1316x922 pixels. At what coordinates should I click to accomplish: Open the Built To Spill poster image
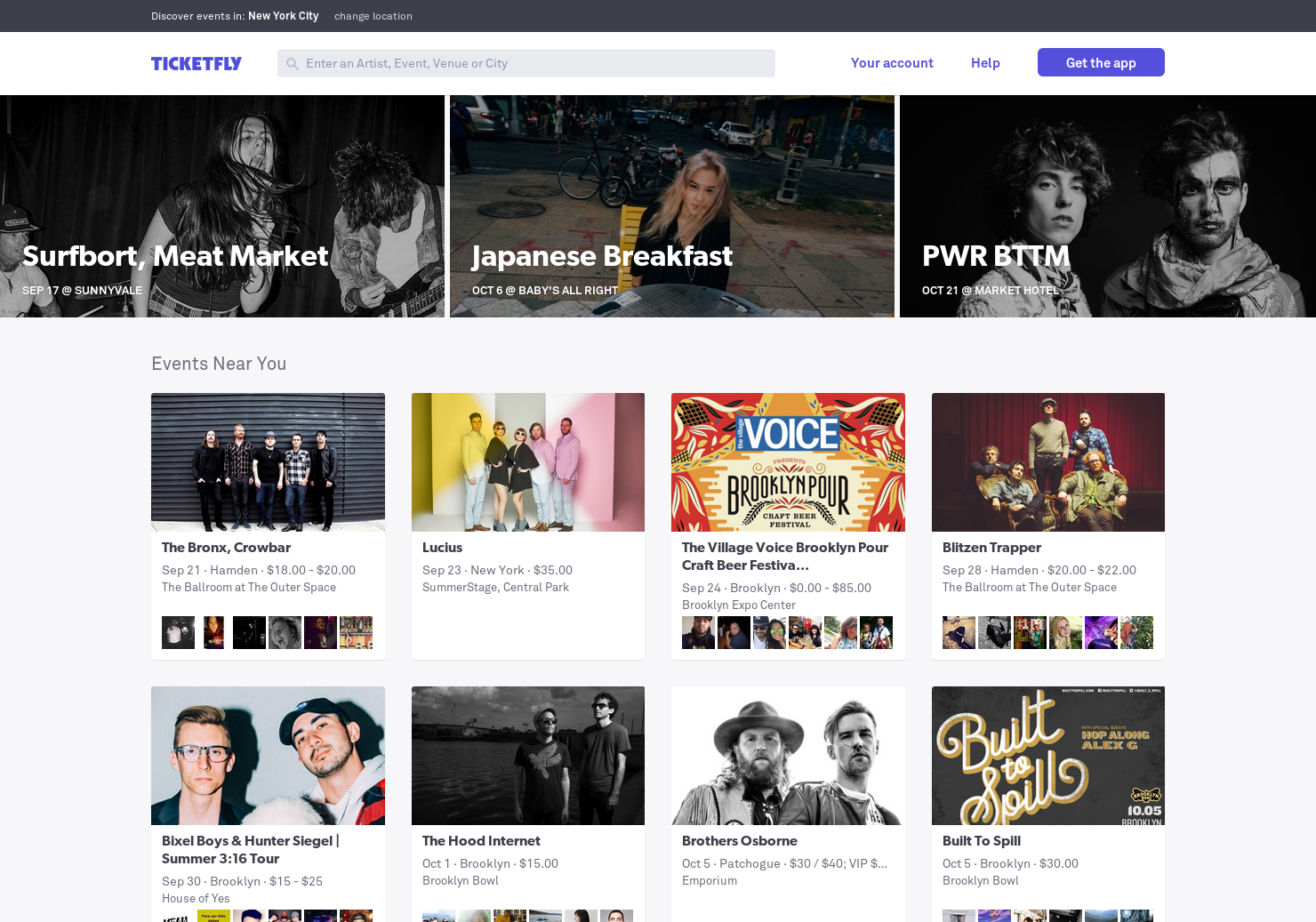(x=1047, y=756)
